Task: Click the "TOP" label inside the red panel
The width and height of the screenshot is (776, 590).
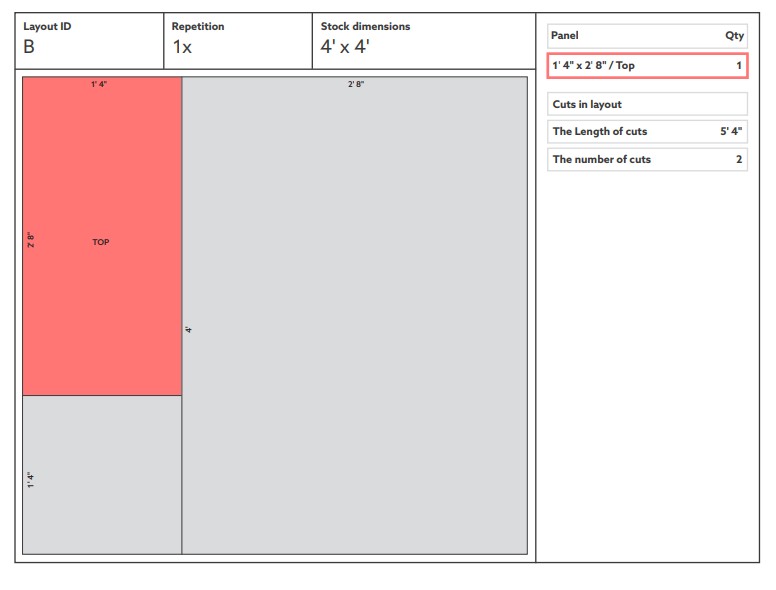Action: click(101, 242)
